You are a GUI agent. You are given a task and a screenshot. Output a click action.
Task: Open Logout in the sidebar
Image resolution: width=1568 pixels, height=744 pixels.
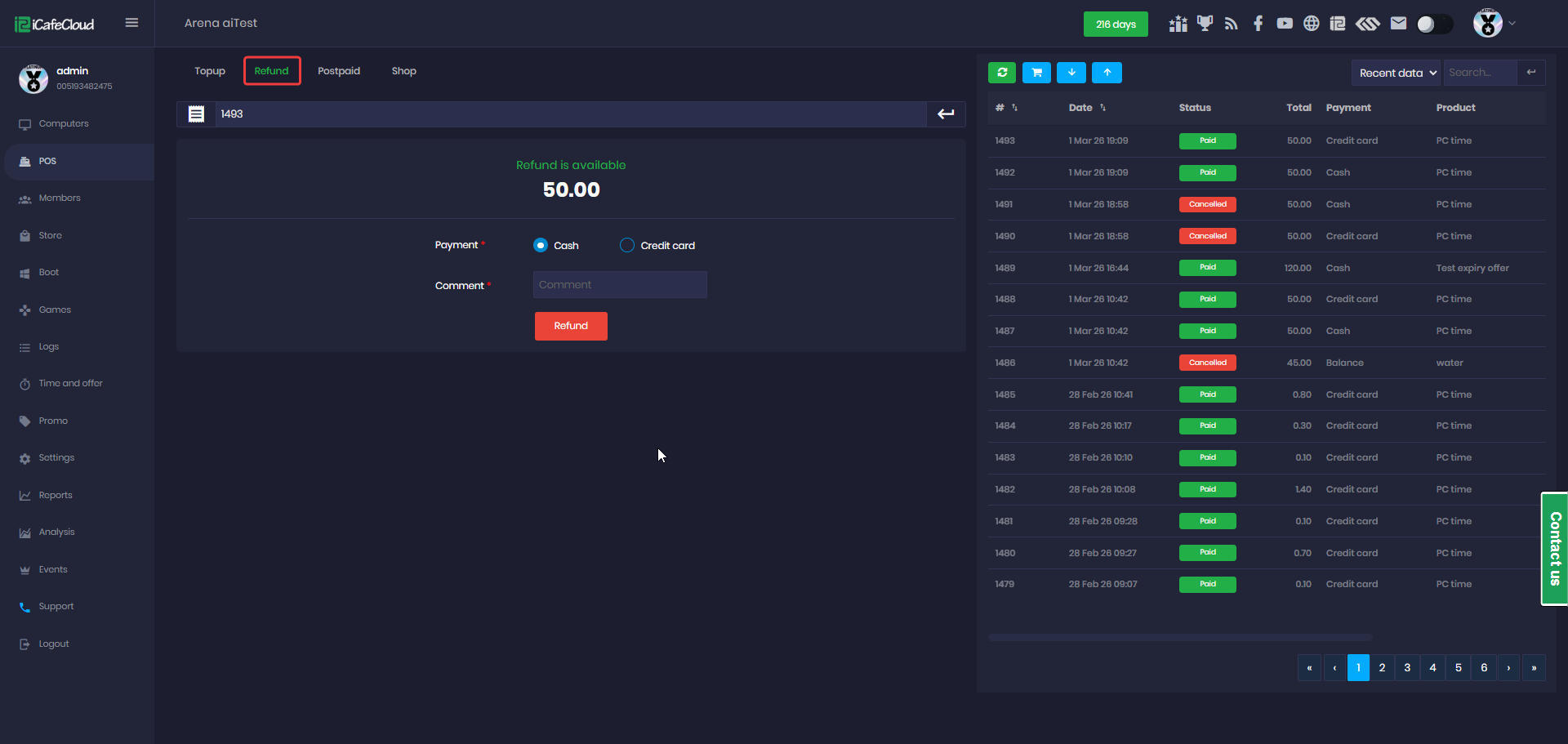(x=54, y=644)
